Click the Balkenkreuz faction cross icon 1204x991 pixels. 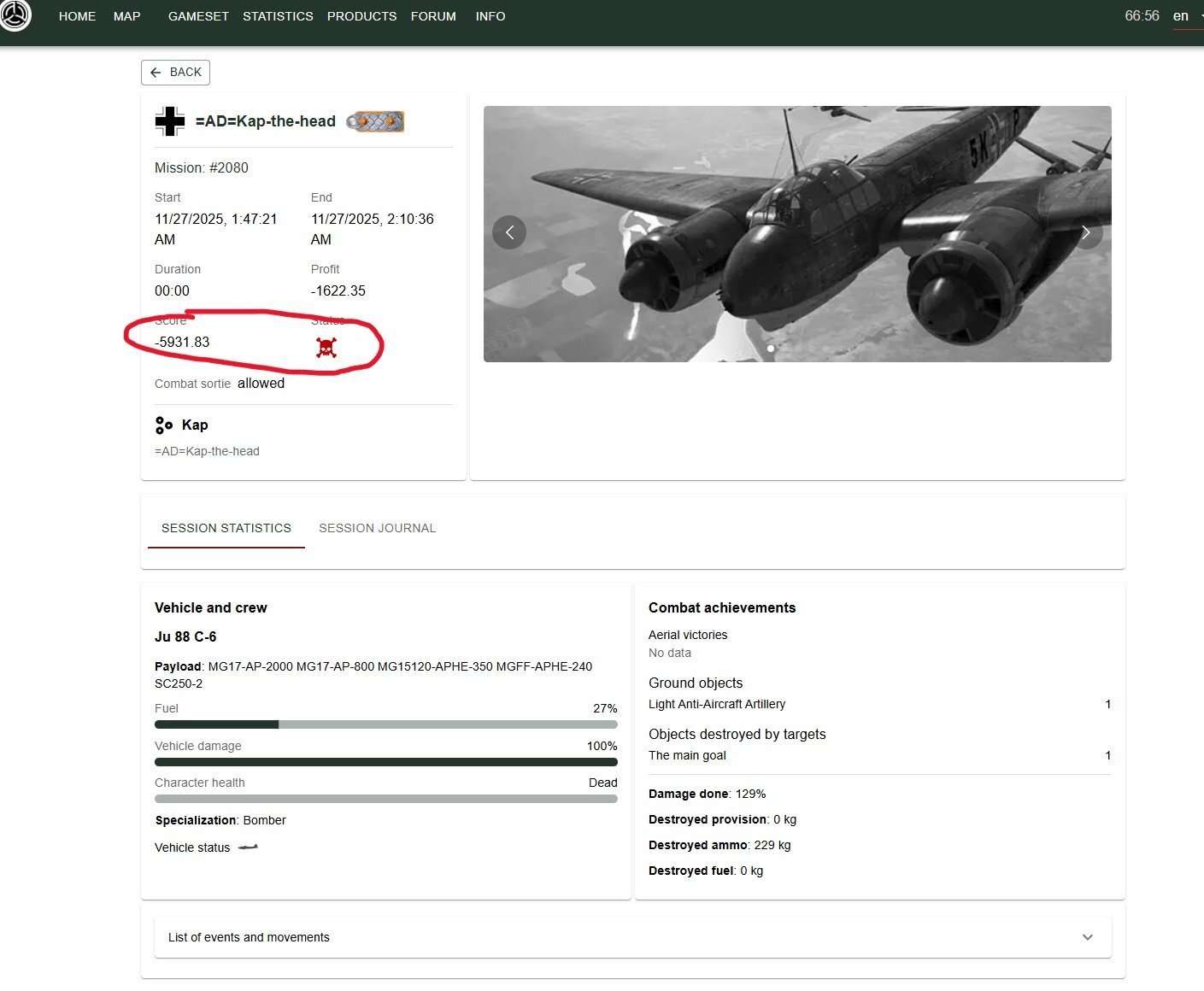tap(169, 121)
